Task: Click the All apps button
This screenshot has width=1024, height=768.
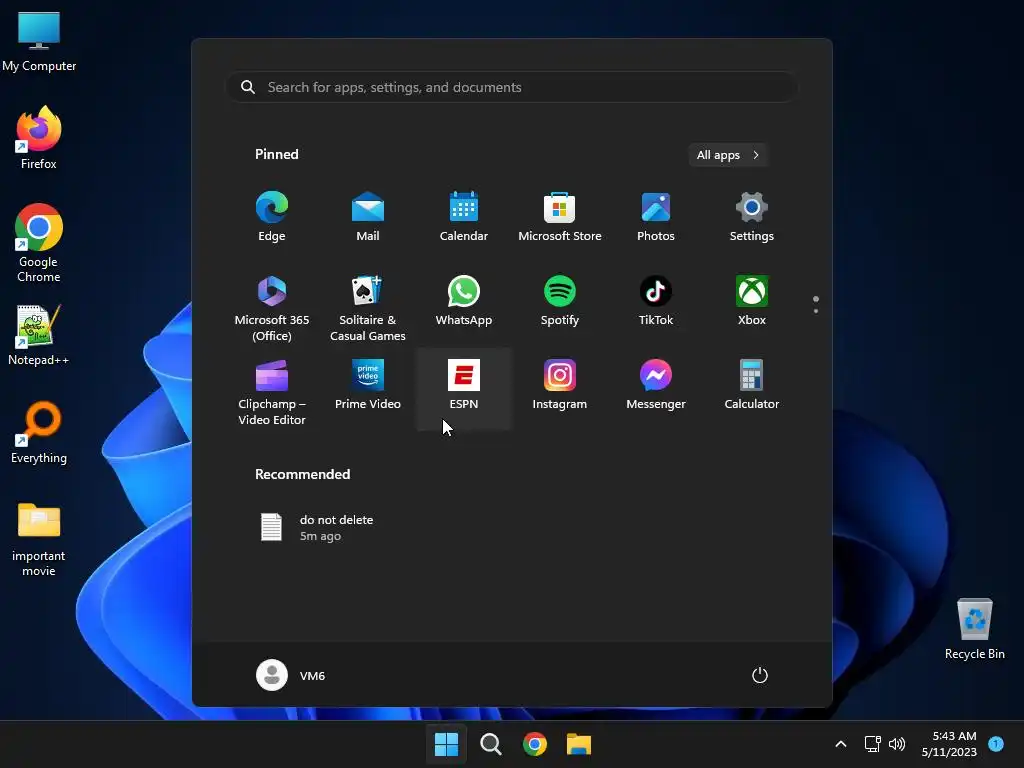Action: (728, 155)
